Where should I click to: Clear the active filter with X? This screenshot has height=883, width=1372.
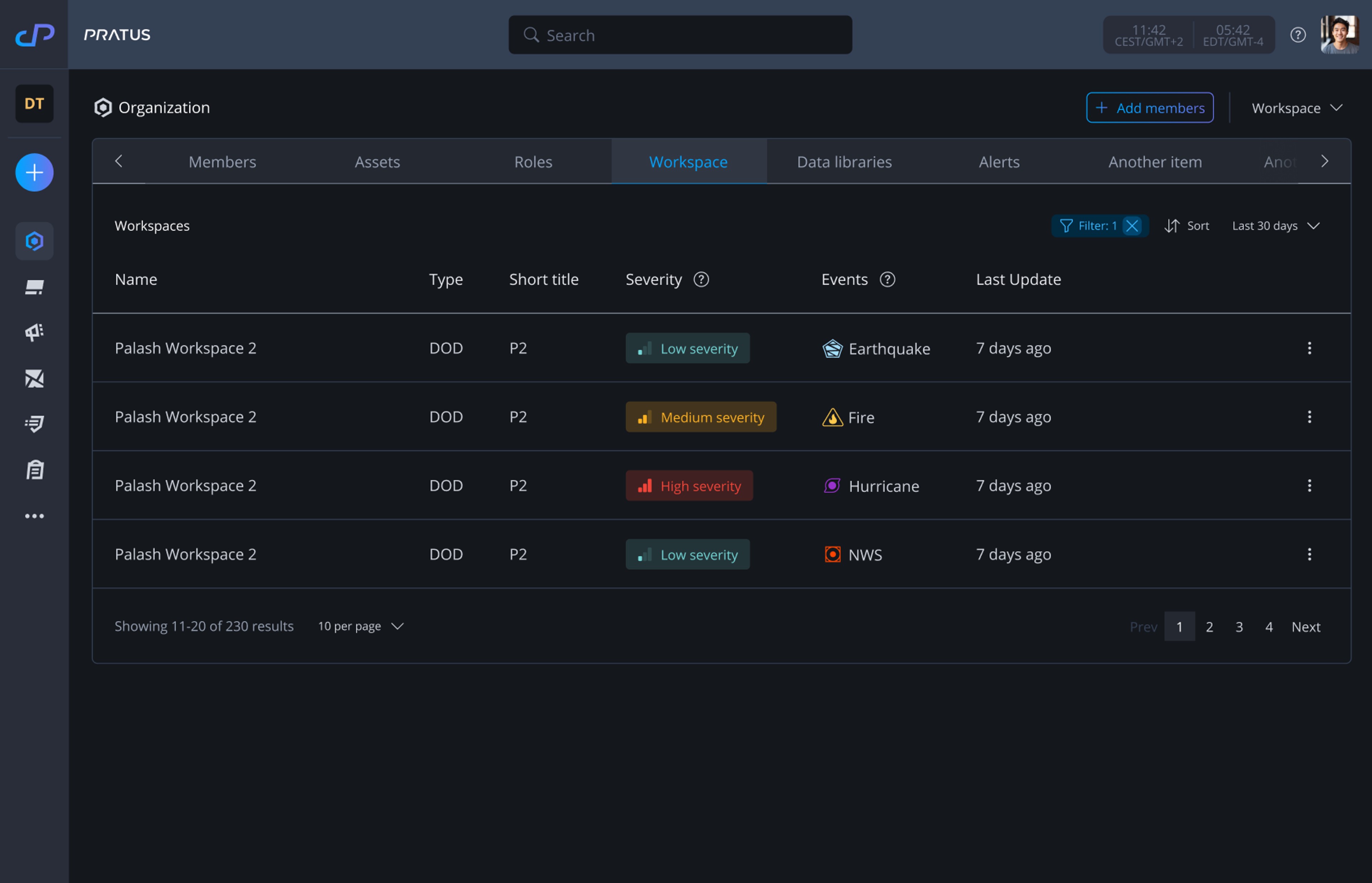pyautogui.click(x=1132, y=226)
